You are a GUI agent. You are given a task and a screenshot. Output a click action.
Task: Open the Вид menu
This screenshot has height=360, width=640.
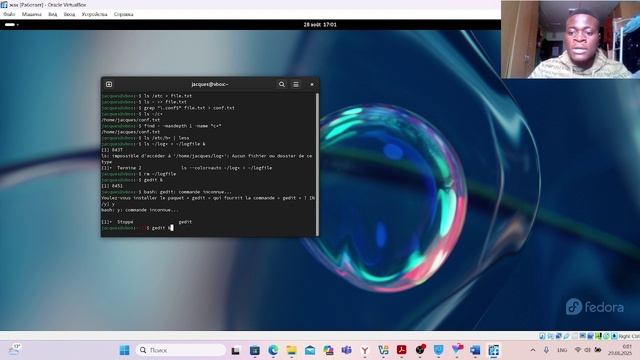(x=53, y=14)
